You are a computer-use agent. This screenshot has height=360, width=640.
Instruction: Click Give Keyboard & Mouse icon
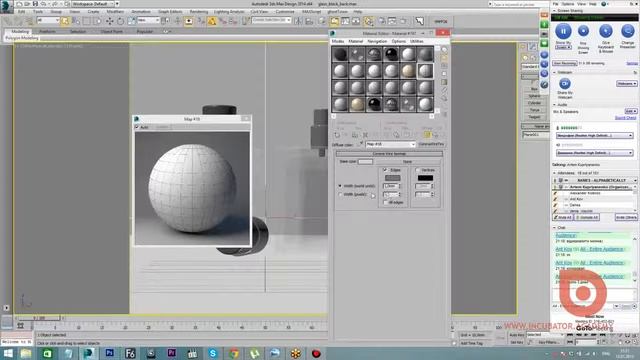click(x=605, y=31)
